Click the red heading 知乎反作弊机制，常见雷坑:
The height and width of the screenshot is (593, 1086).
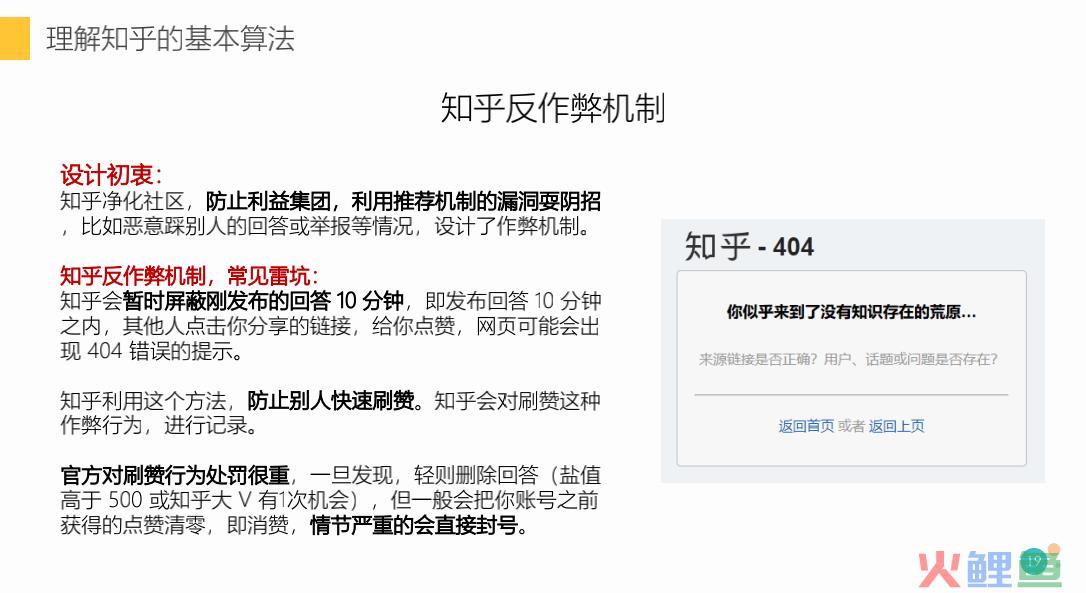pos(189,276)
